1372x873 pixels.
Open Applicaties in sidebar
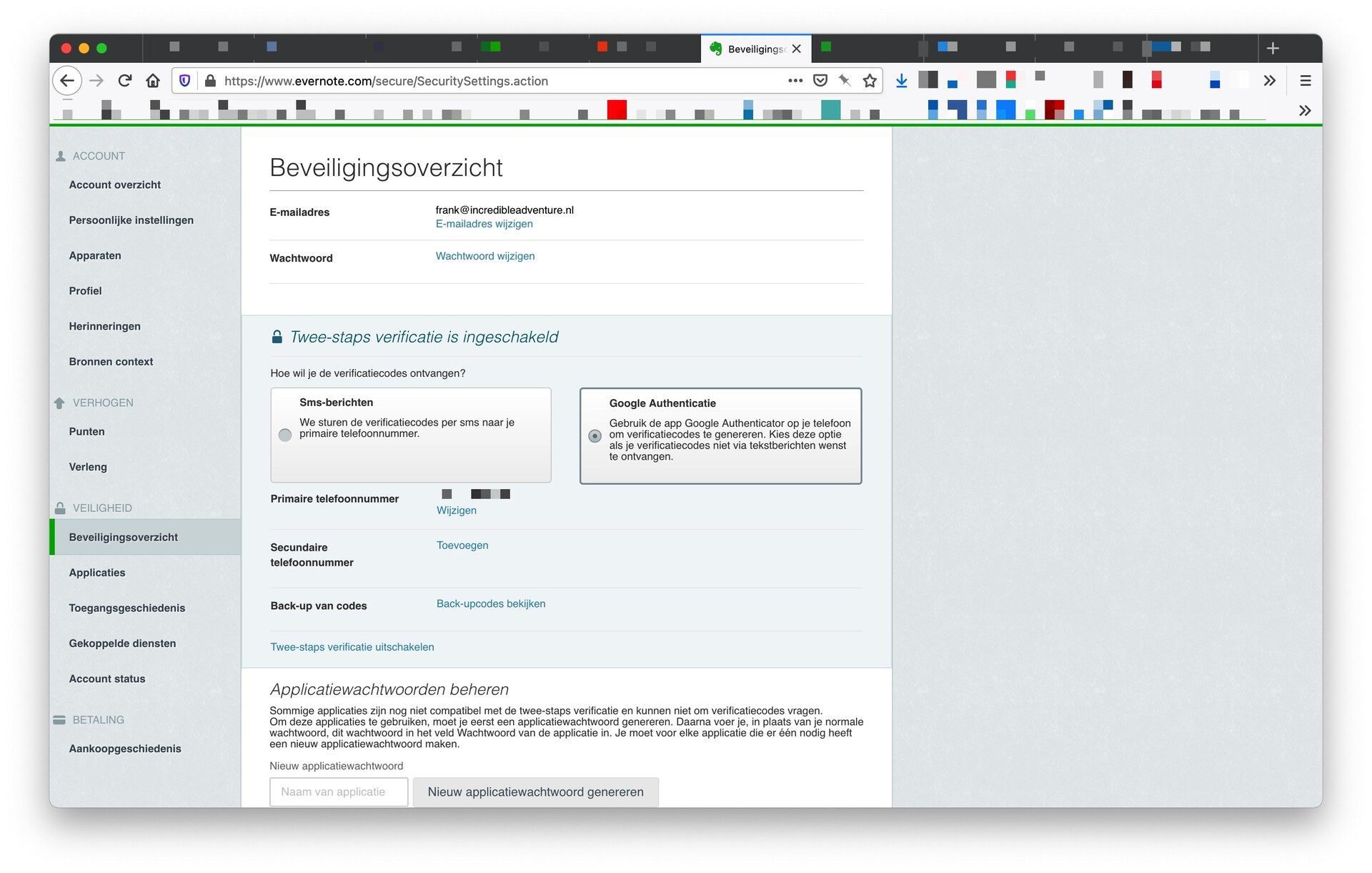97,573
